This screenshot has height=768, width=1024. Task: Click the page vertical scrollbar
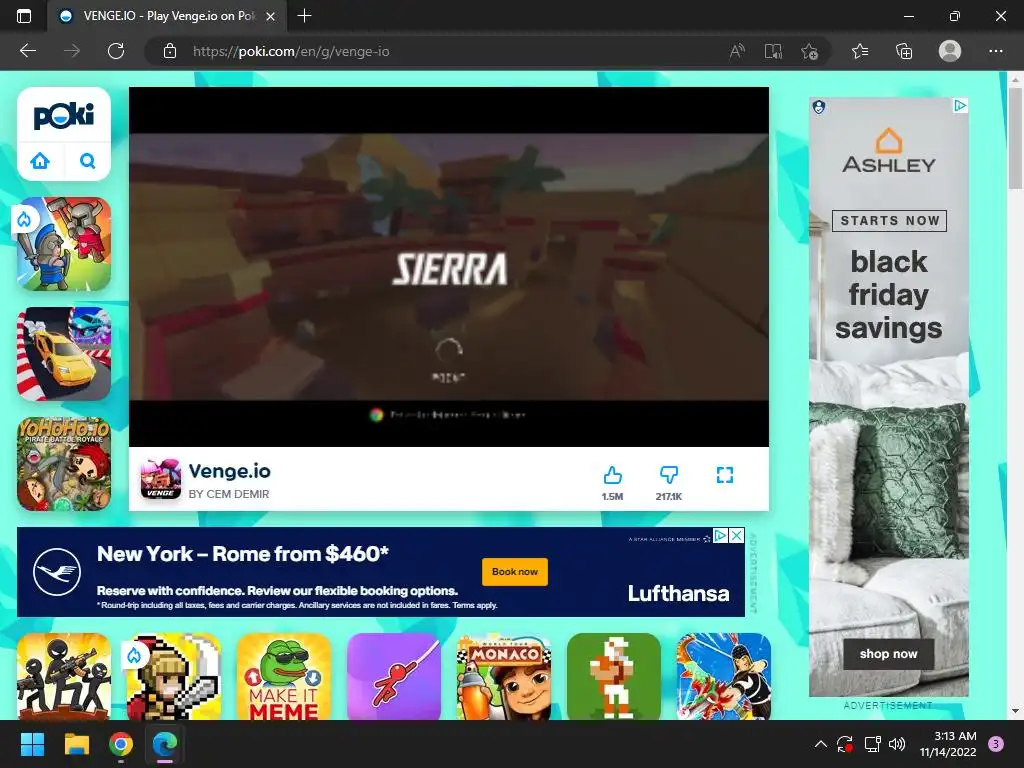[x=1015, y=137]
